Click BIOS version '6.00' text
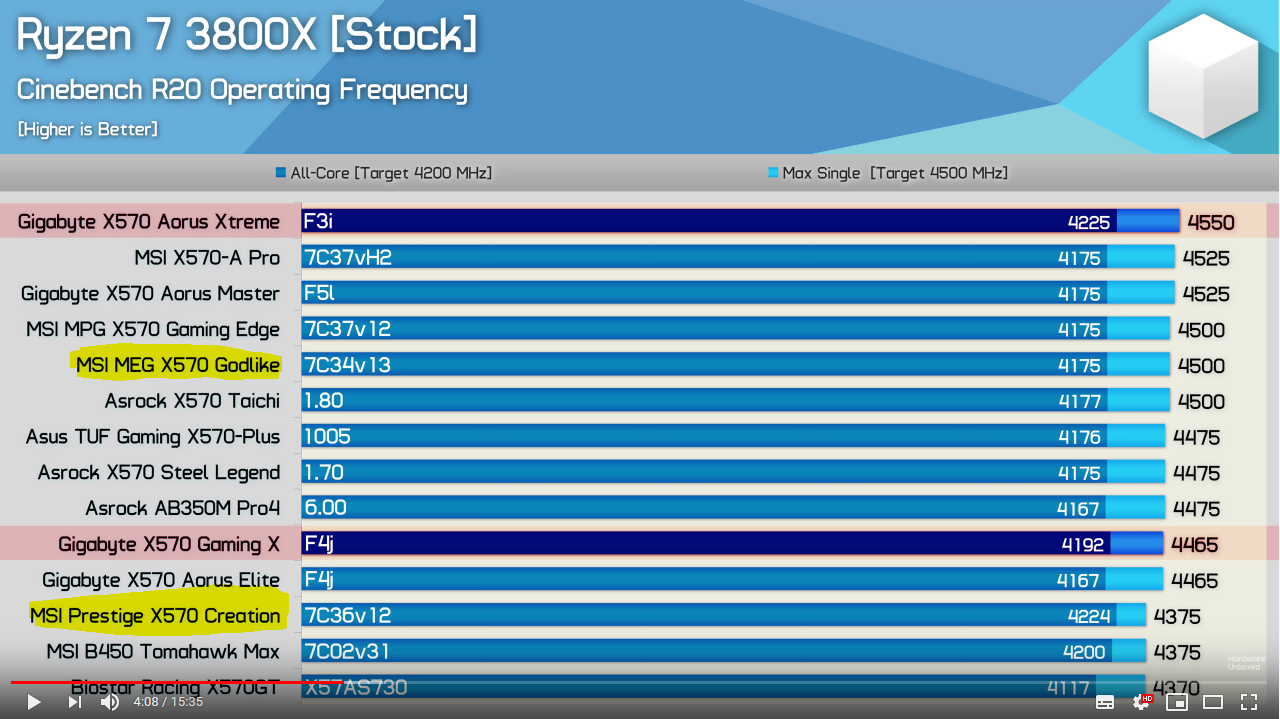Image resolution: width=1280 pixels, height=719 pixels. [326, 507]
